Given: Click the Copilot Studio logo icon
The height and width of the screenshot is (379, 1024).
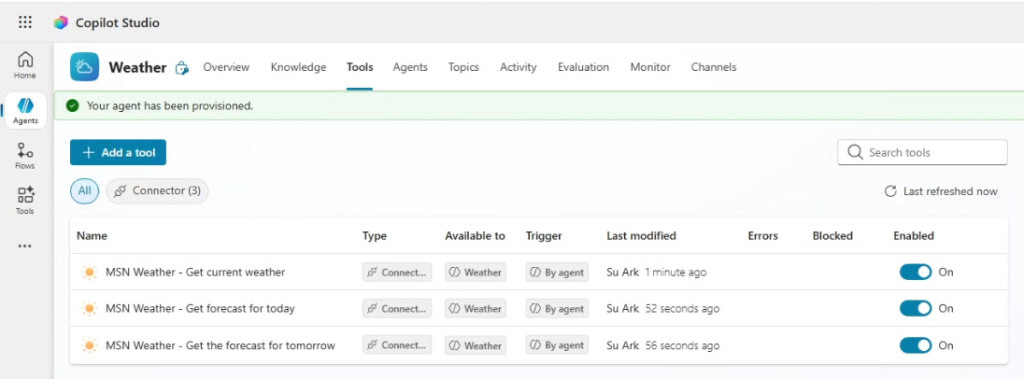Looking at the screenshot, I should point(61,23).
